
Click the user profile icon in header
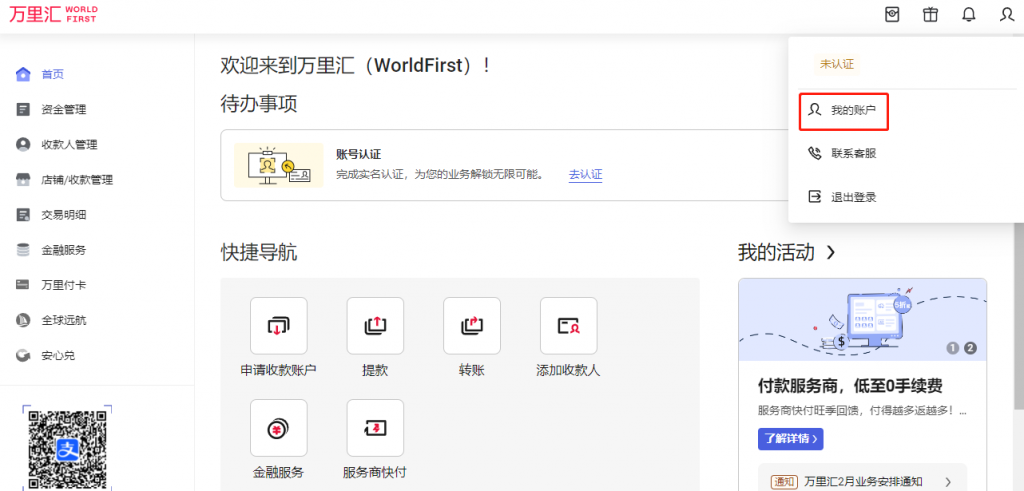click(1006, 14)
